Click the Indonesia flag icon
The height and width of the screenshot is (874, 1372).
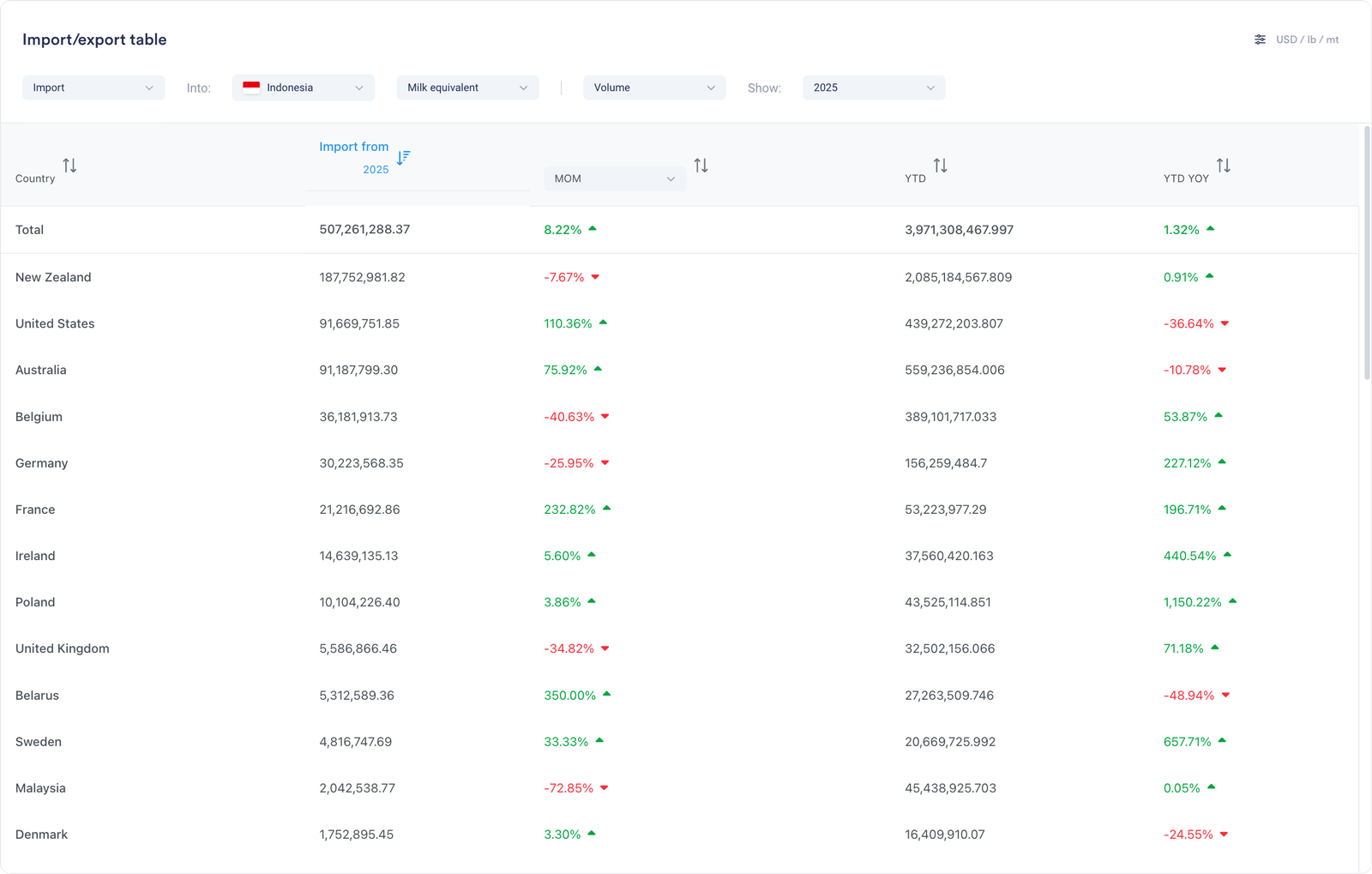pos(251,87)
